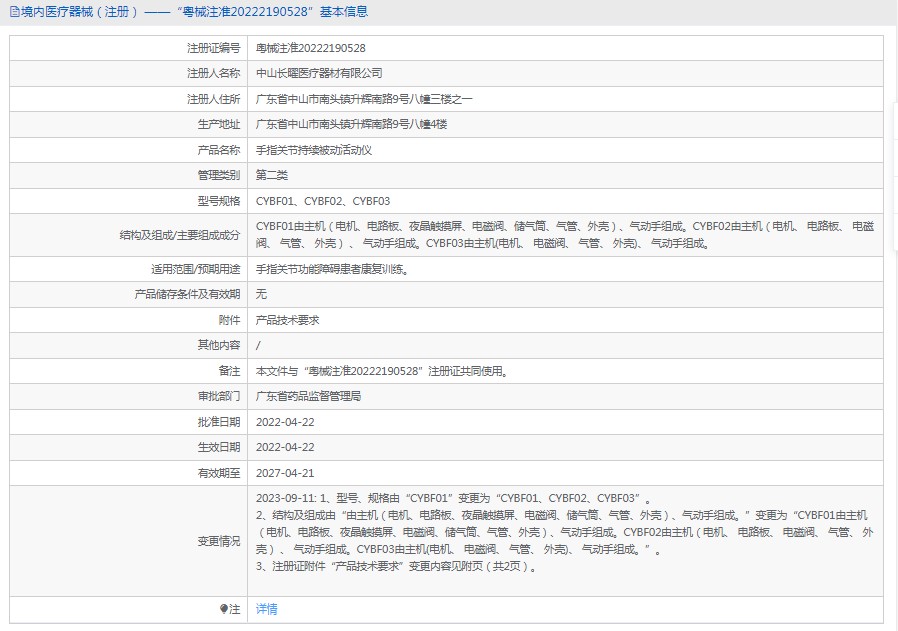Click storage conditions value 无
898x631 pixels.
(261, 294)
